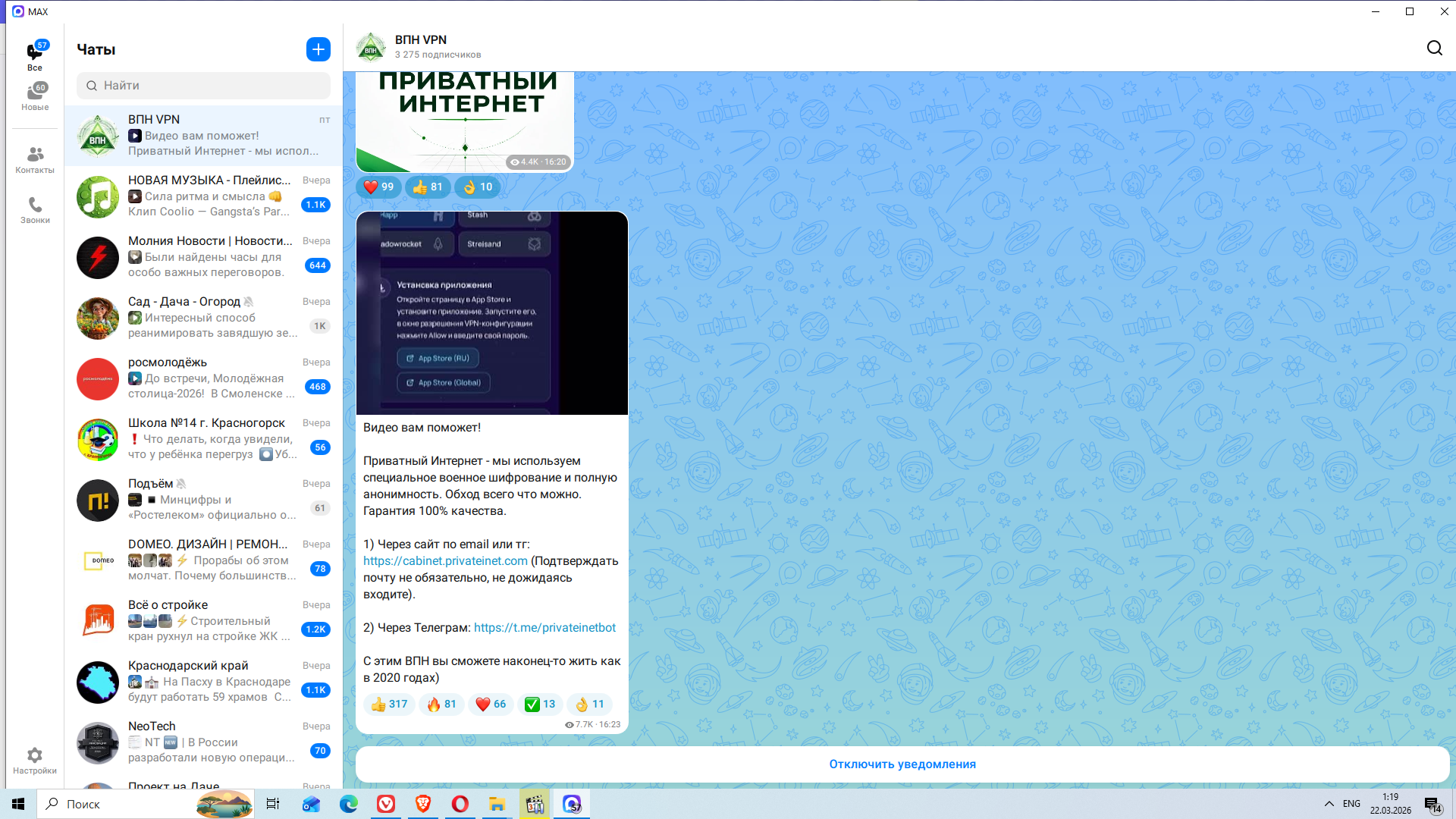The height and width of the screenshot is (819, 1456).
Task: Open Brave browser from taskbar
Action: coord(423,804)
